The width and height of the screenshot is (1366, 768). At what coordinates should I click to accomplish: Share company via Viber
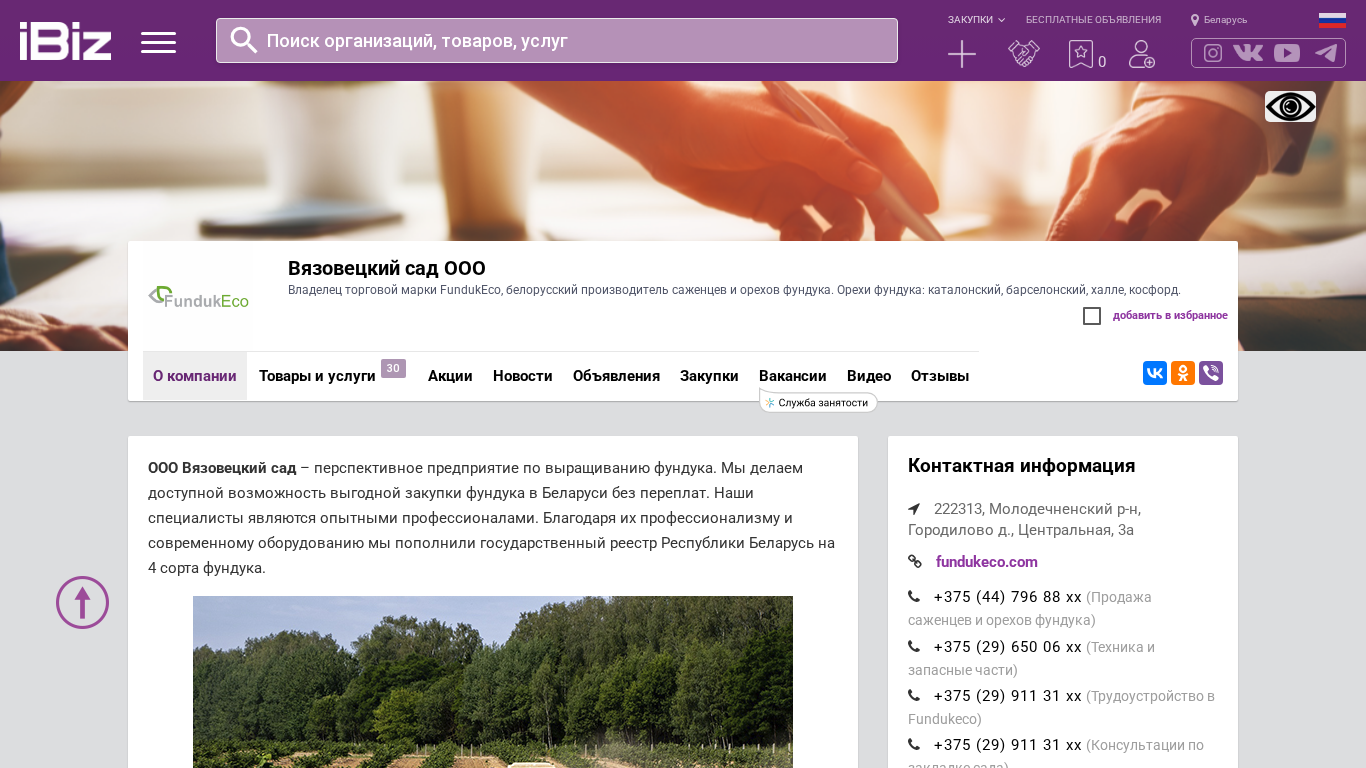click(x=1211, y=373)
